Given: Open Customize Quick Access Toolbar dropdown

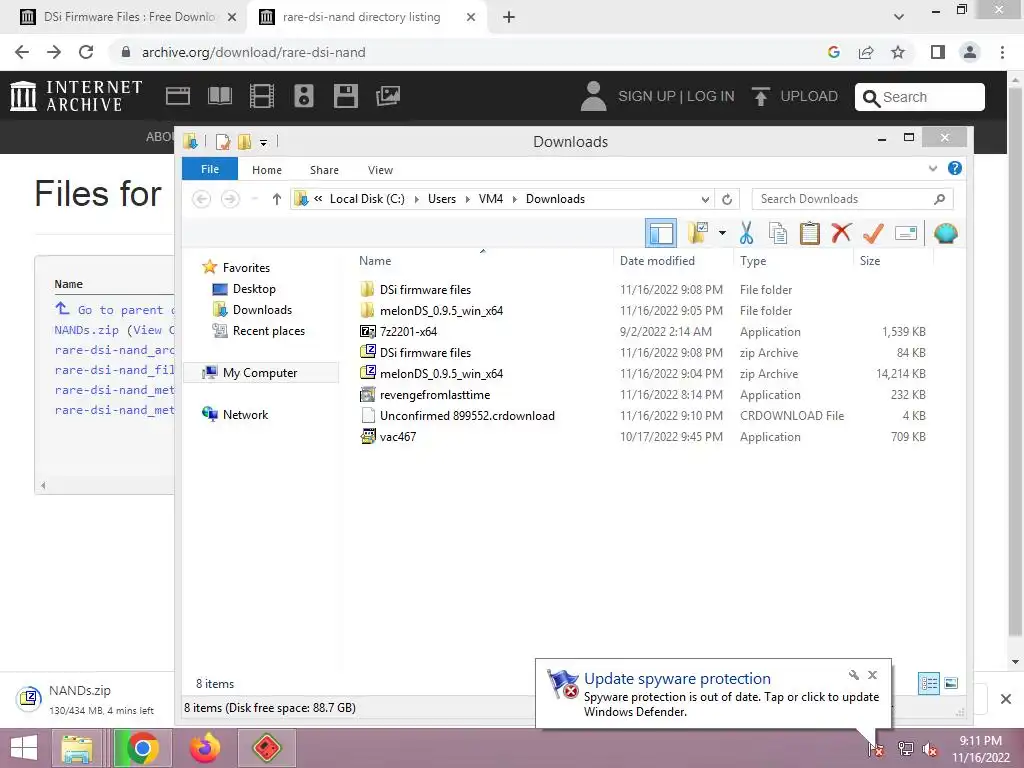Looking at the screenshot, I should pos(263,142).
